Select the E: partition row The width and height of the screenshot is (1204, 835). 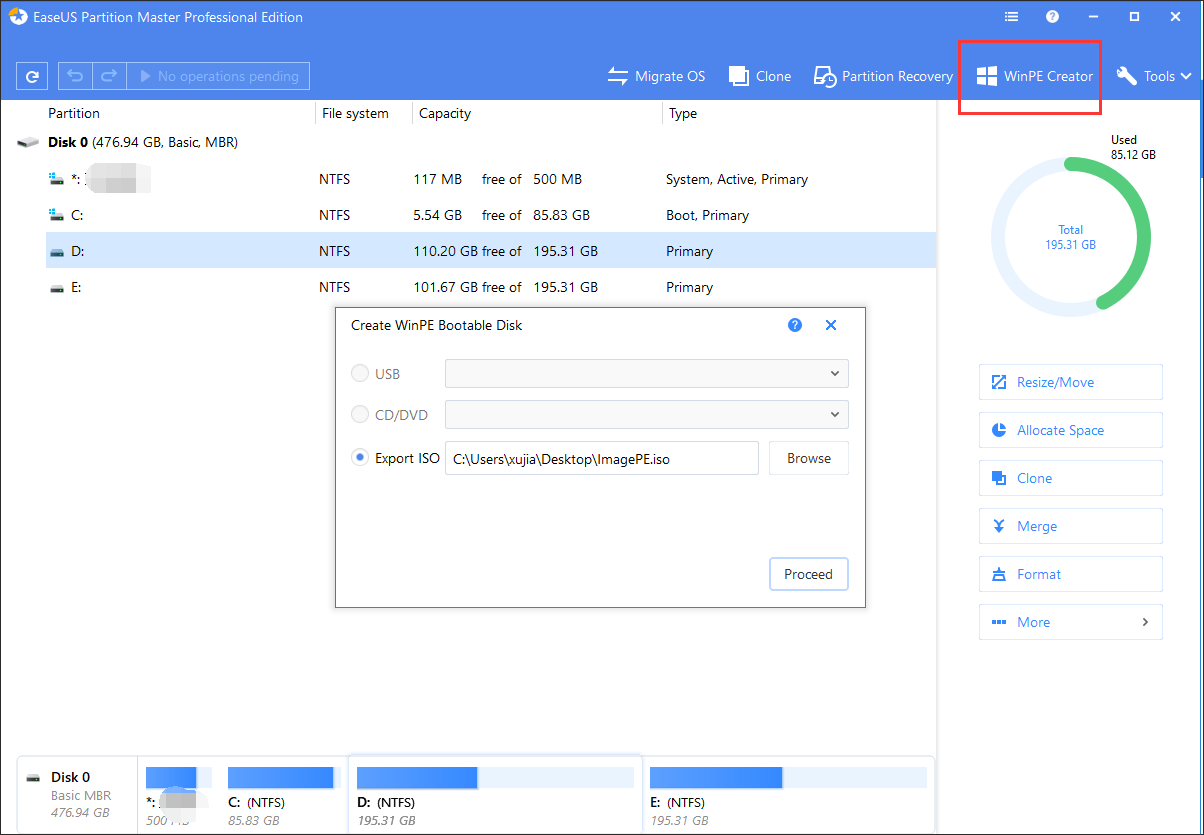[491, 287]
